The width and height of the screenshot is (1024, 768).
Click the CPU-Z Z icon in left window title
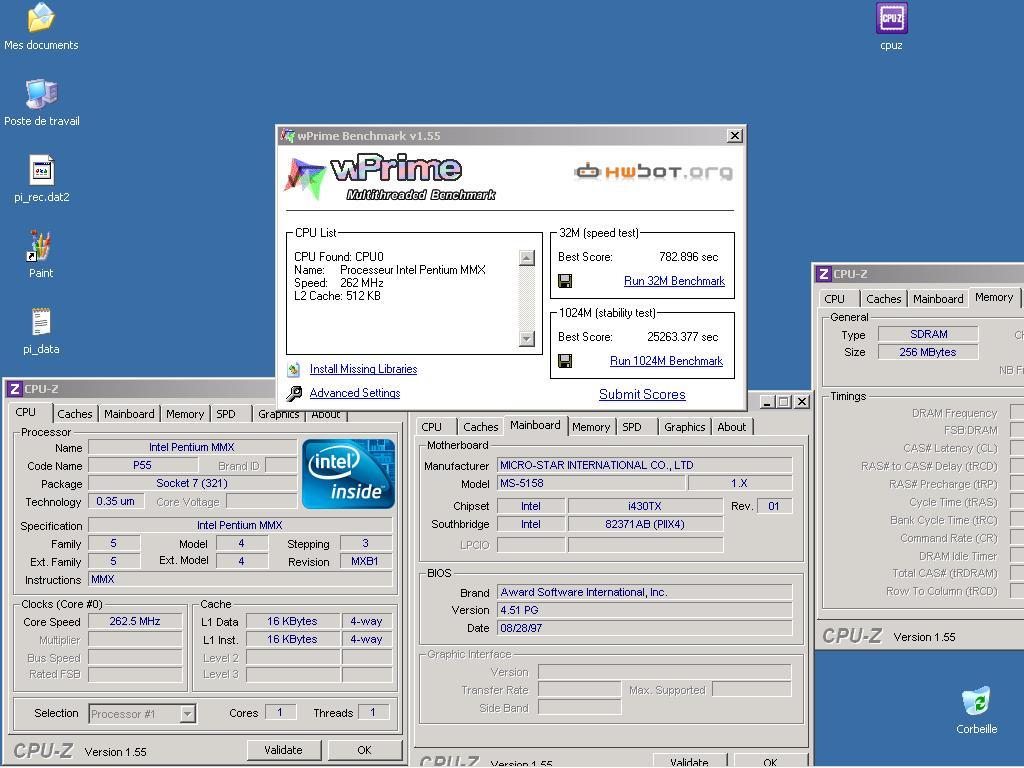click(x=14, y=389)
